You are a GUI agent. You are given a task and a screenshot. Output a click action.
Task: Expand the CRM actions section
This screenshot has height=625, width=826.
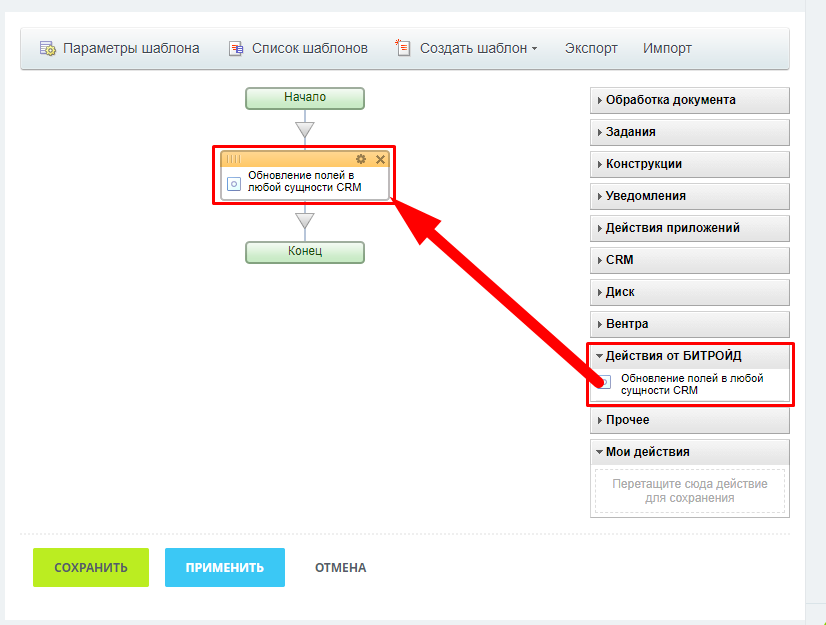pyautogui.click(x=690, y=260)
